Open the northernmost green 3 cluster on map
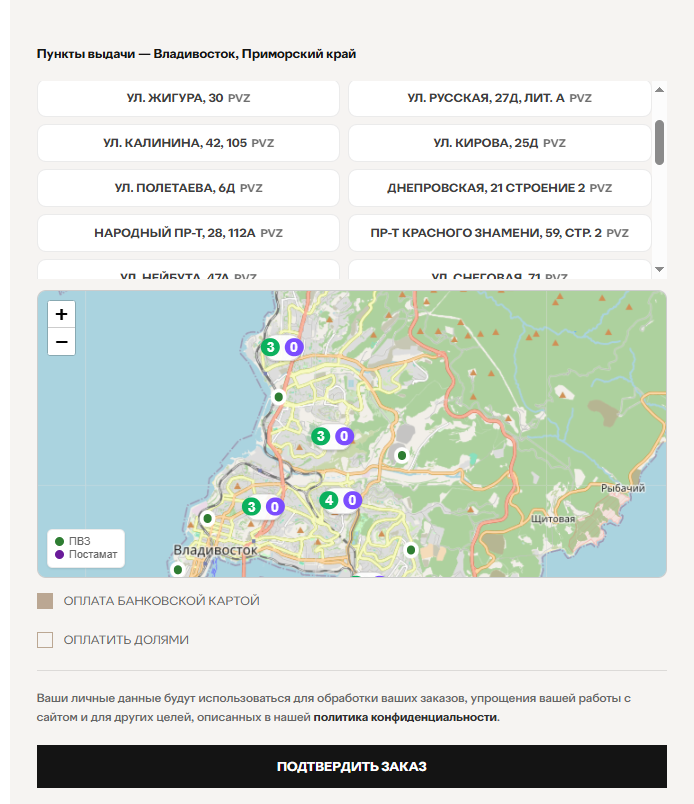The height and width of the screenshot is (804, 694). click(x=270, y=347)
